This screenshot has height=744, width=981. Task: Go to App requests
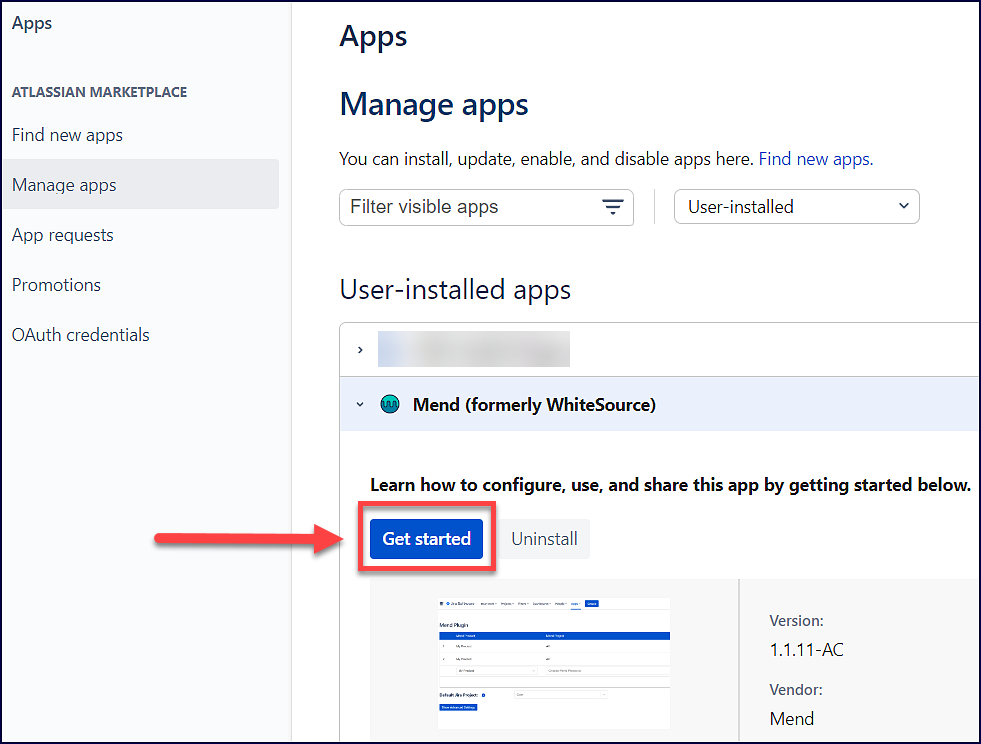tap(63, 235)
